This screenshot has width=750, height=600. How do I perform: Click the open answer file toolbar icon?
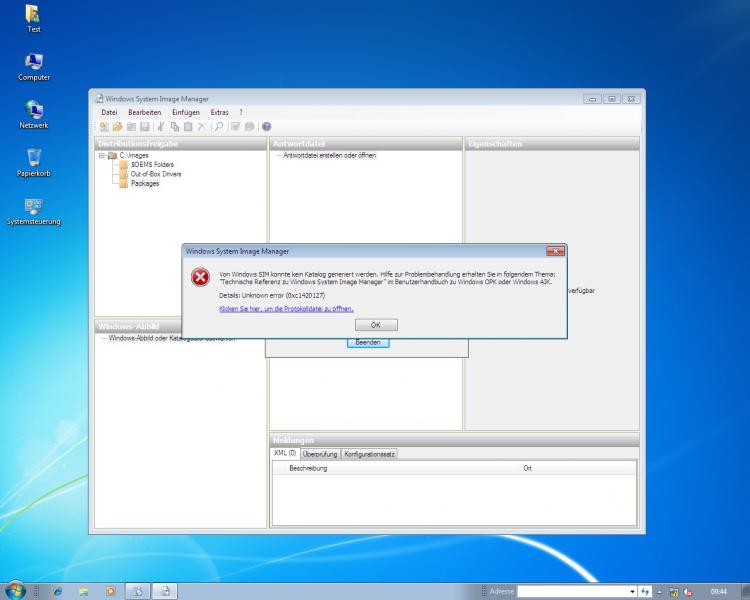coord(117,127)
